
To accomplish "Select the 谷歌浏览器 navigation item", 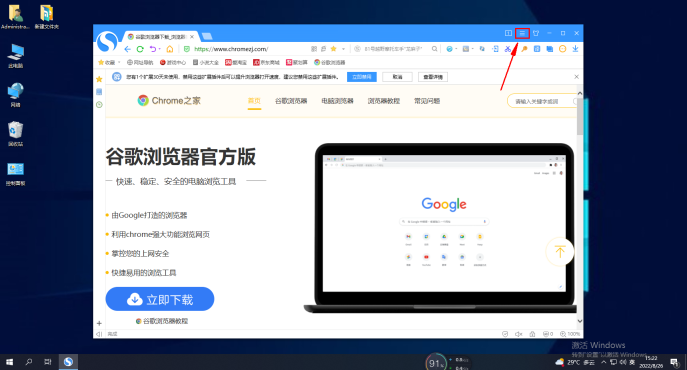I will coord(291,101).
